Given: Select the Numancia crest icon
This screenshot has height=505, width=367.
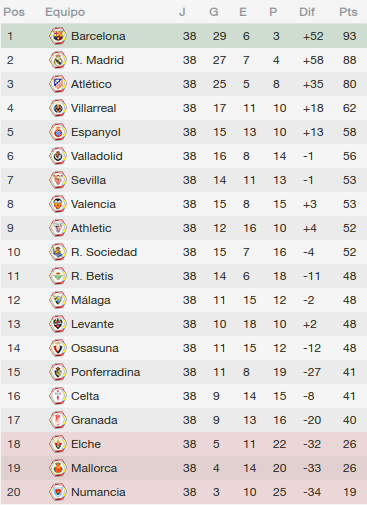Looking at the screenshot, I should [58, 492].
